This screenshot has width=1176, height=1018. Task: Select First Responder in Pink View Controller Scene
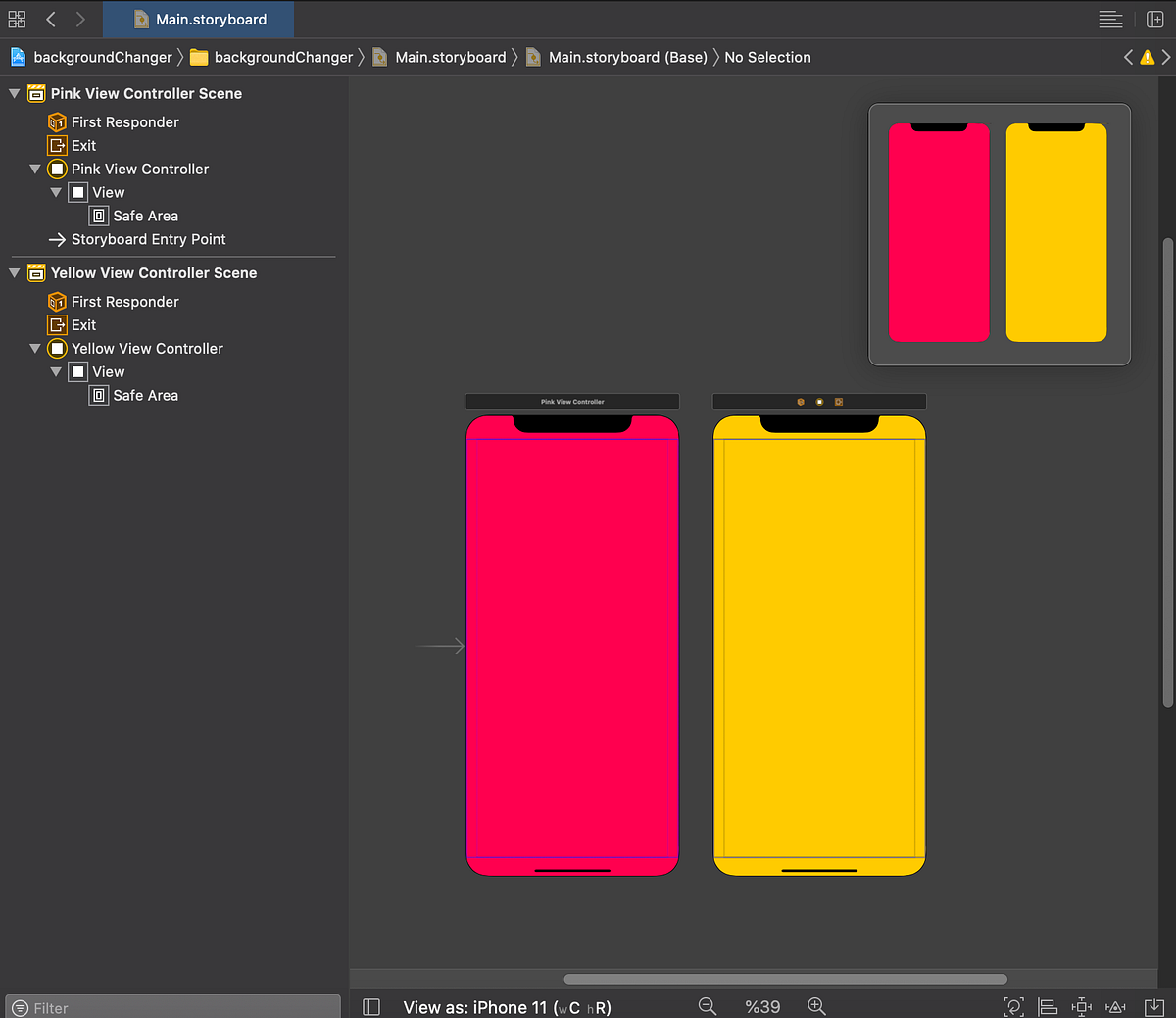(x=122, y=121)
